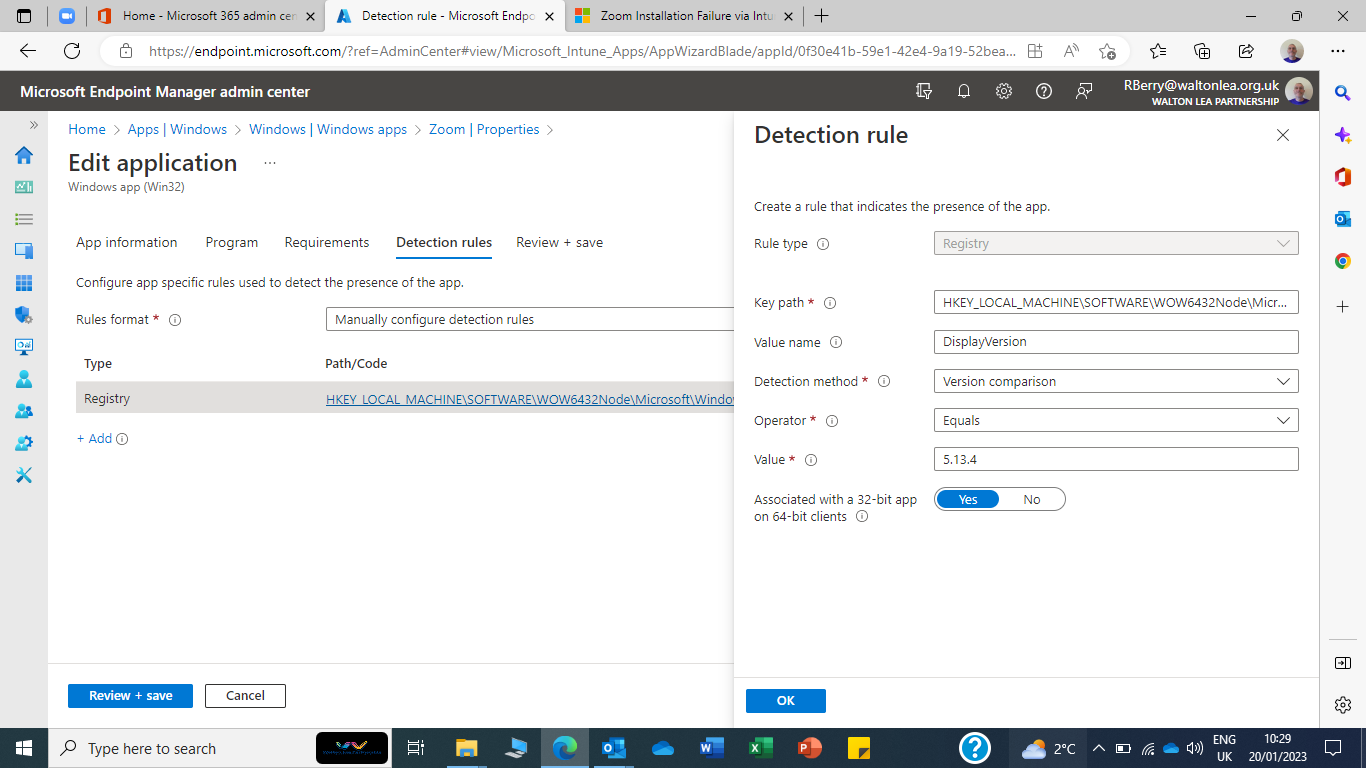
Task: Open ellipsis menu beside Edit application
Action: pyautogui.click(x=269, y=163)
